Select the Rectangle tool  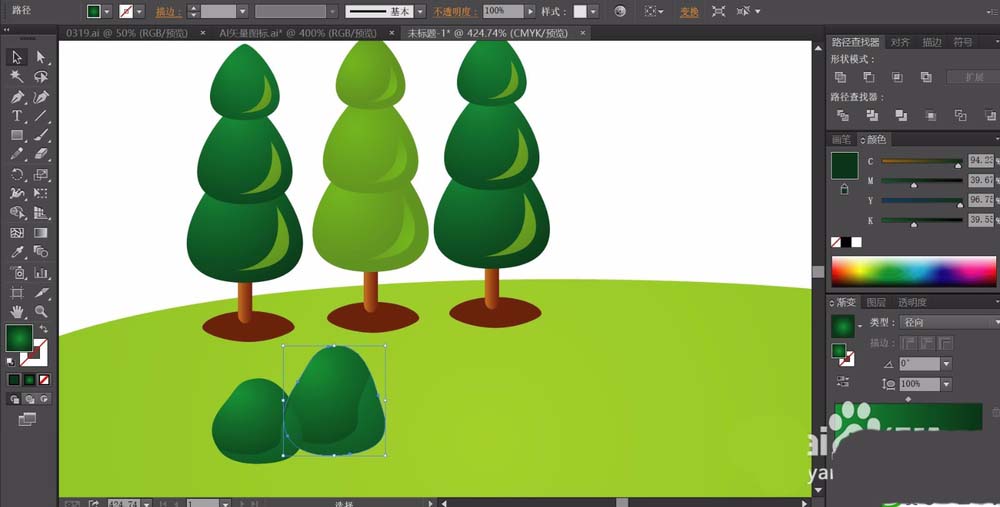click(x=17, y=135)
